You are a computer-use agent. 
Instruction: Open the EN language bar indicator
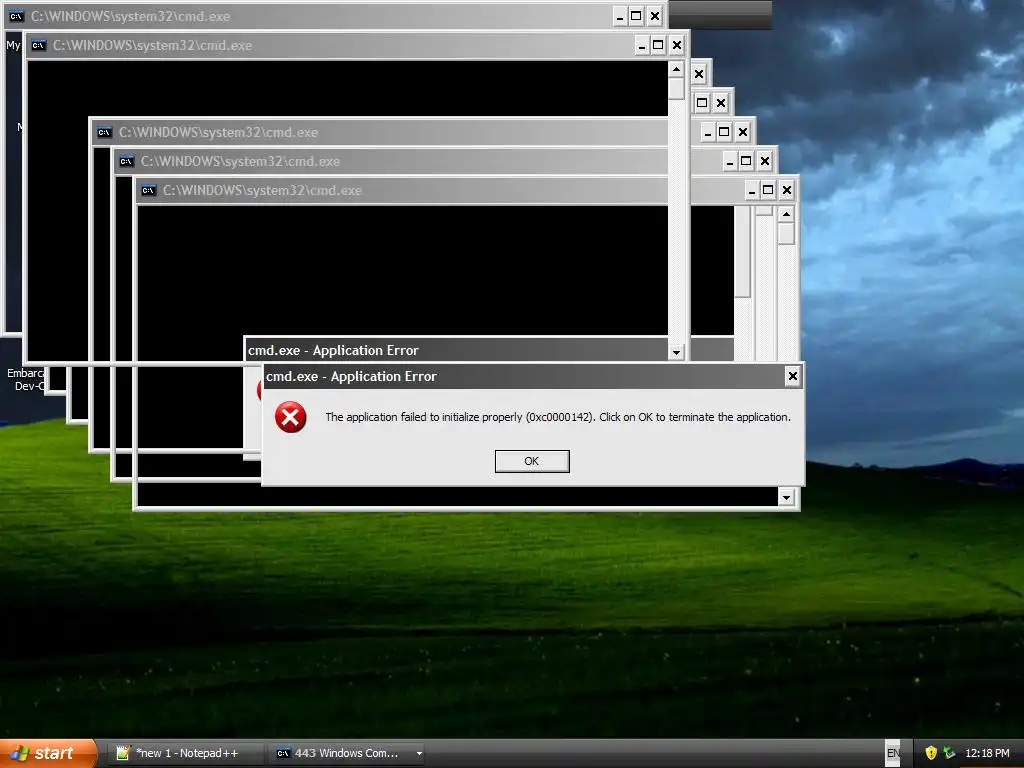click(893, 753)
